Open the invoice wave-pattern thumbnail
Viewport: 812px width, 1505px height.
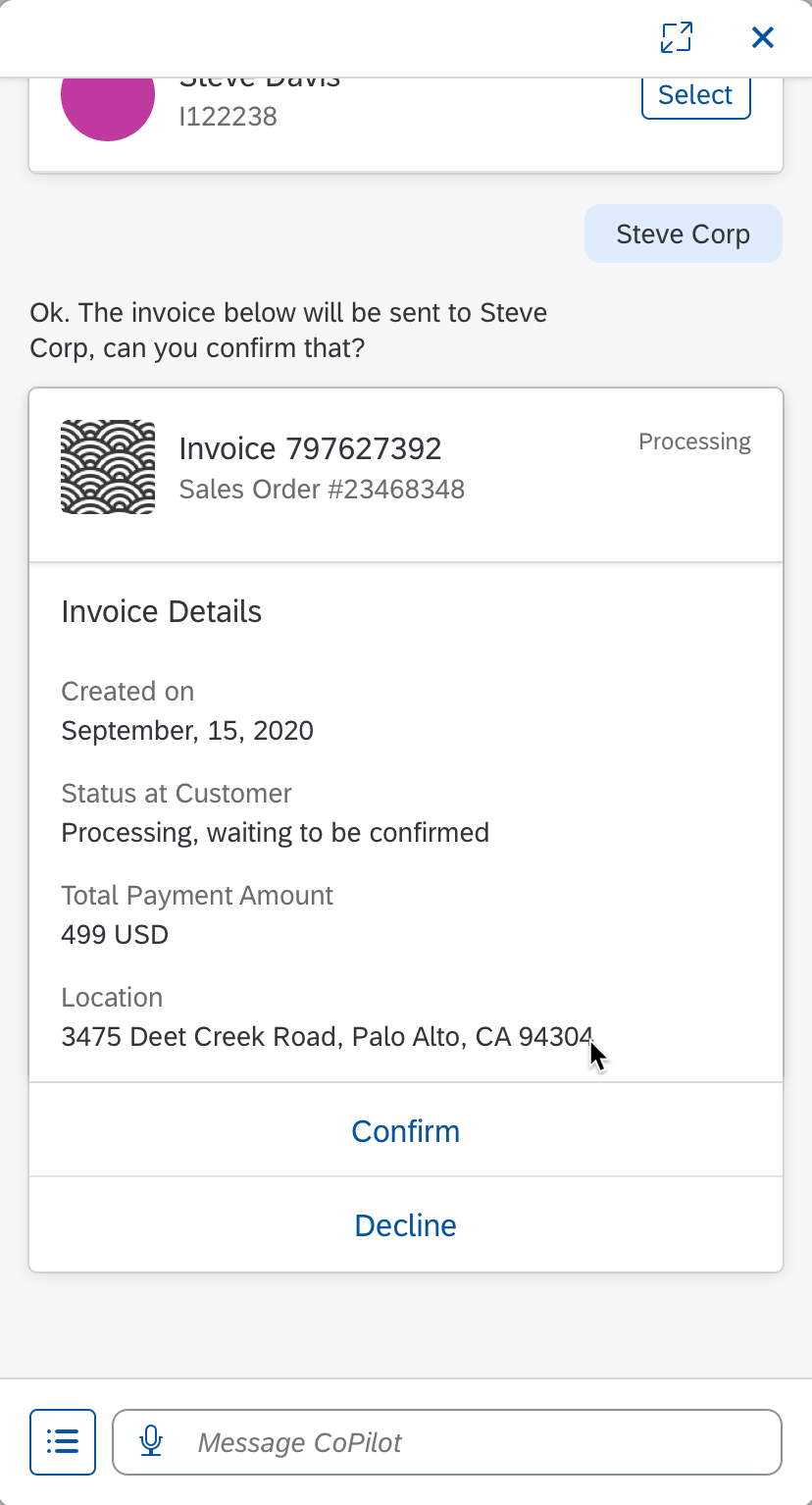point(108,467)
